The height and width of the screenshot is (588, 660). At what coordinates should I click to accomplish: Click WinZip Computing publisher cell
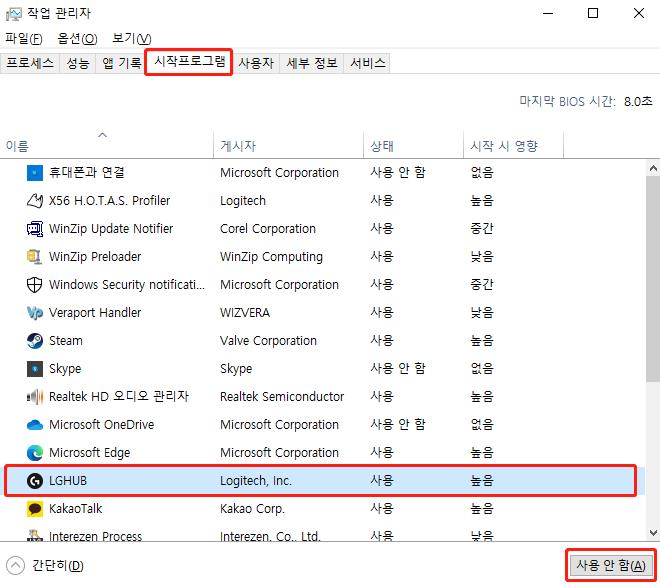click(x=271, y=257)
